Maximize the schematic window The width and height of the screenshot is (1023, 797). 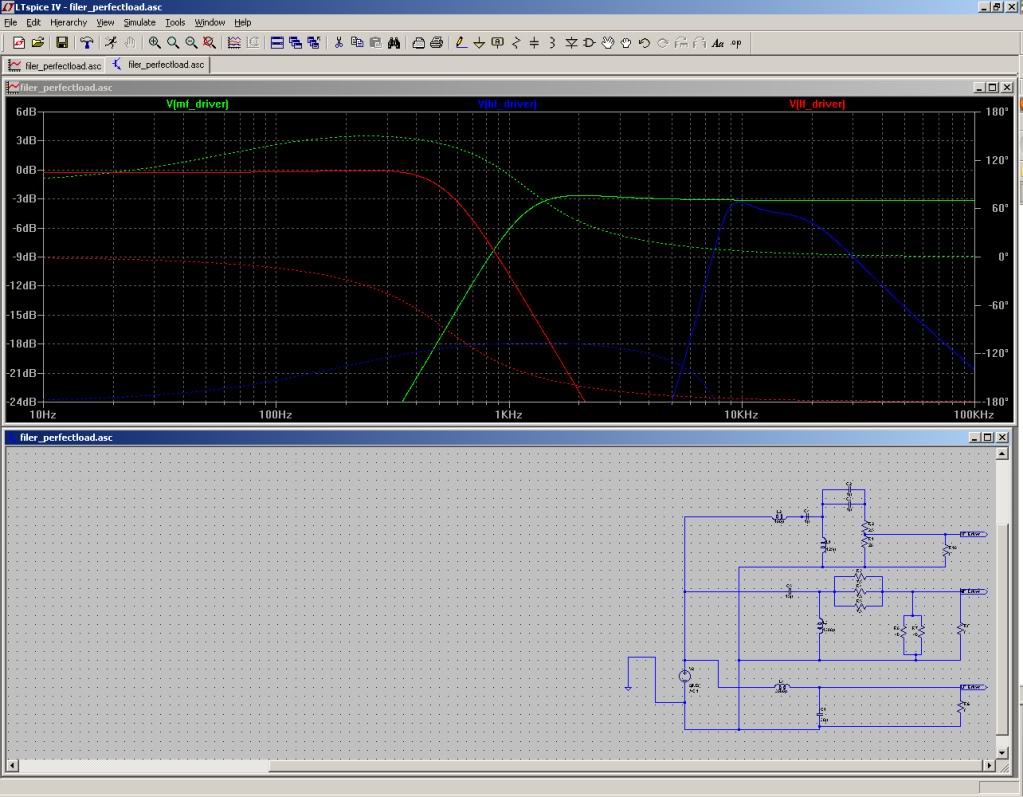pos(988,438)
